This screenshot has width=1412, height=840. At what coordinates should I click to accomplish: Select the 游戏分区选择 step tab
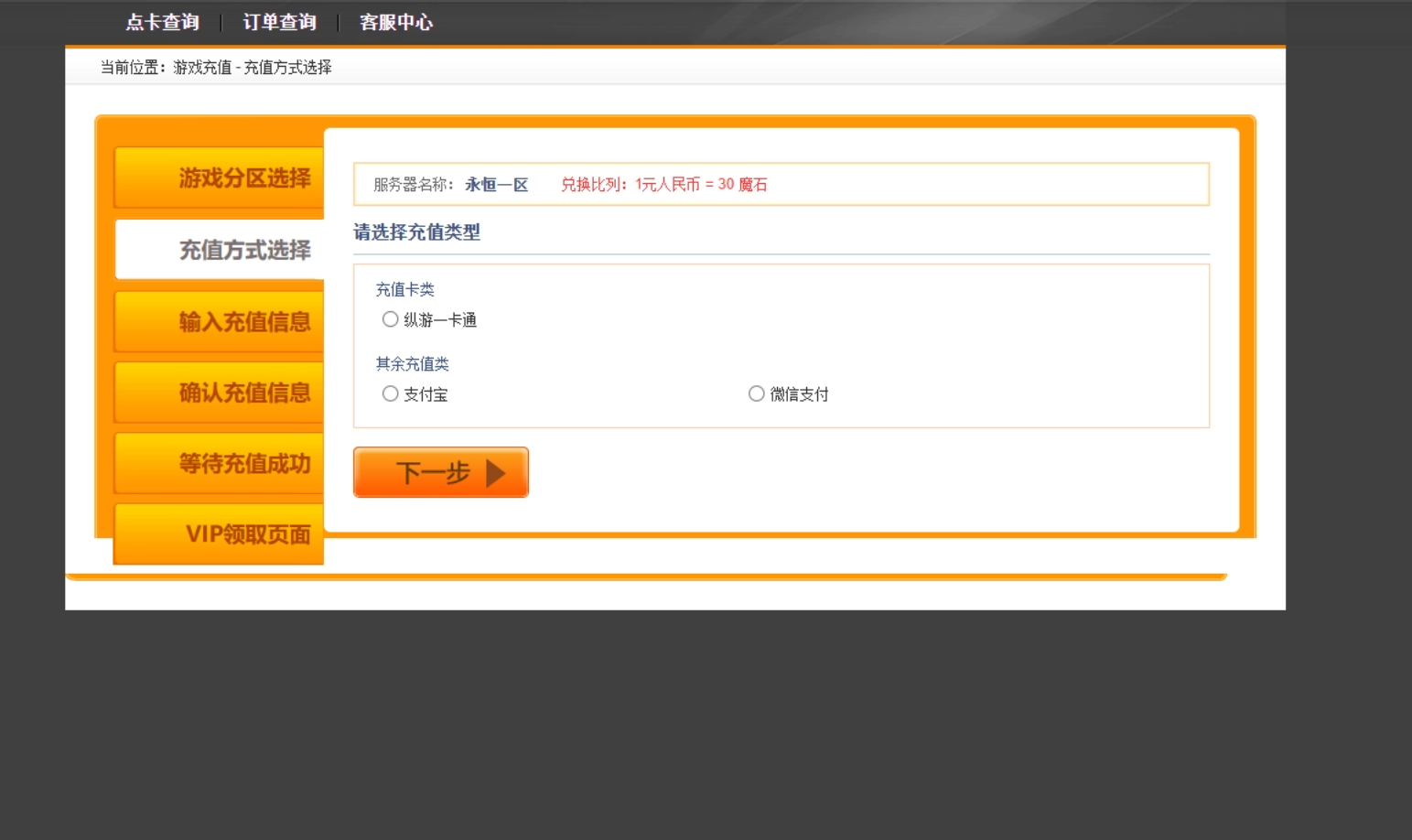pyautogui.click(x=245, y=177)
